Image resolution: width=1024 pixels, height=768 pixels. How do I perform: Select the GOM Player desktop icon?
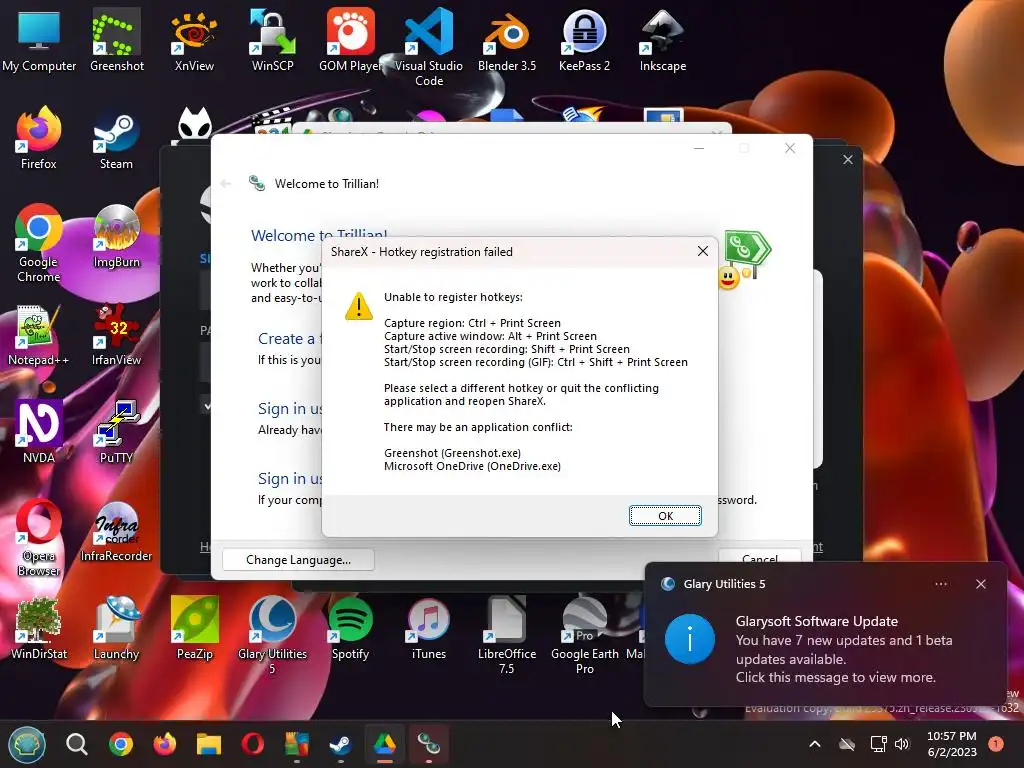pyautogui.click(x=351, y=40)
